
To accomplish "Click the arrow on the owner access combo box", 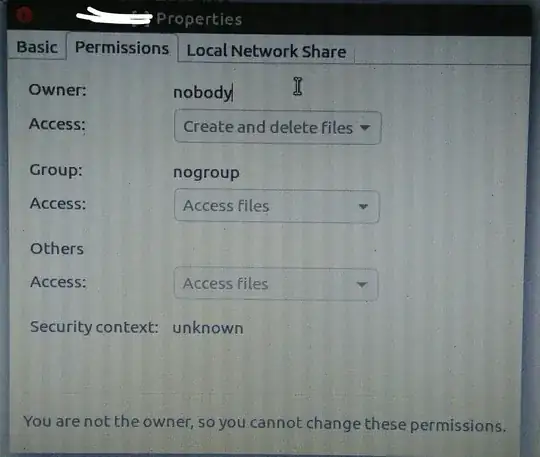I will [365, 127].
